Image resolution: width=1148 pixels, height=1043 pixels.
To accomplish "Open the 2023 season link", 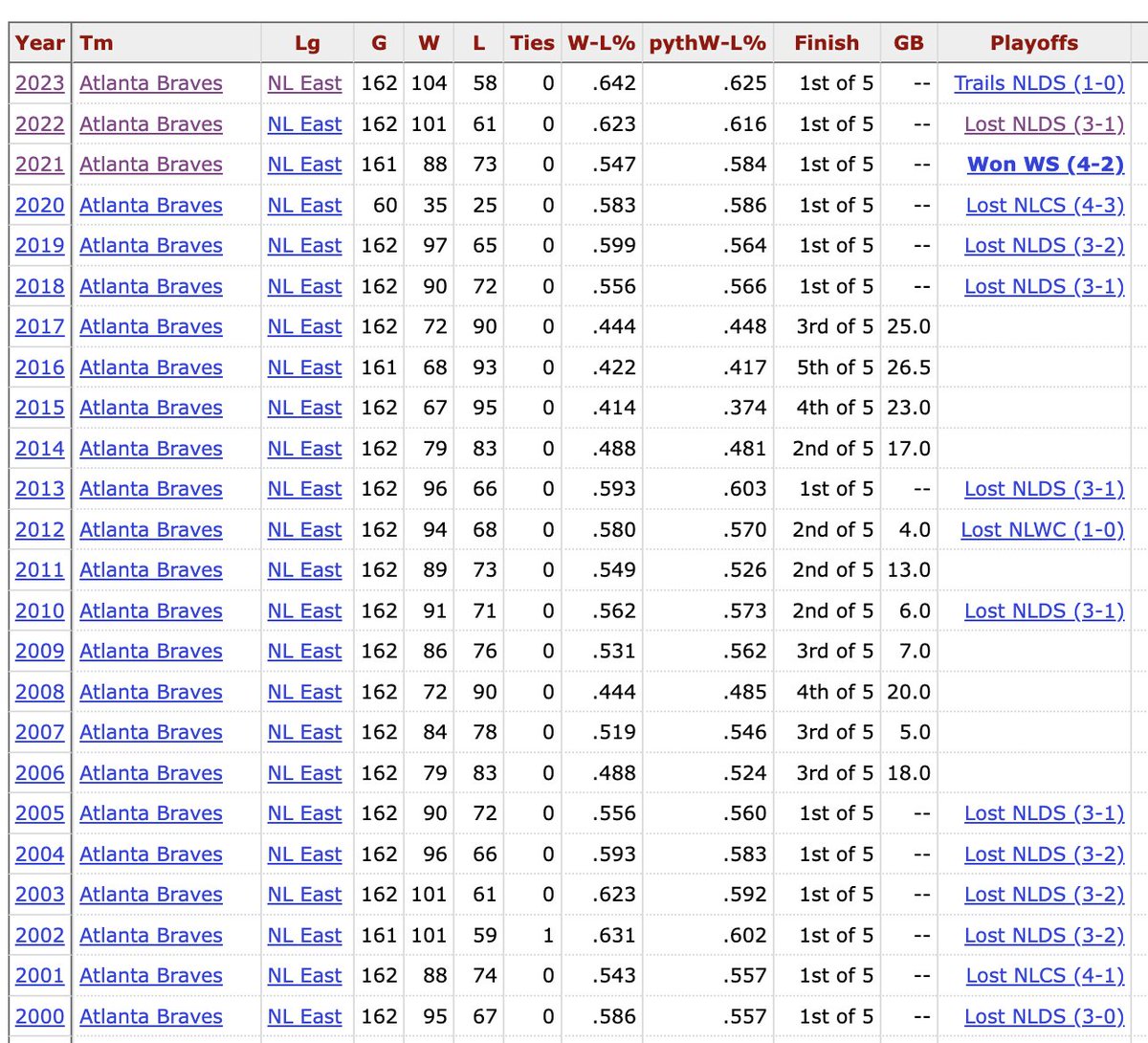I will (x=40, y=83).
